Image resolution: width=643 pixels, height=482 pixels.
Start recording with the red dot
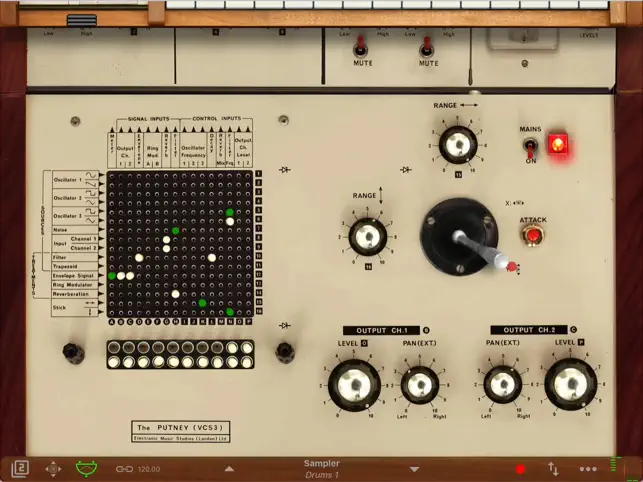(x=520, y=469)
